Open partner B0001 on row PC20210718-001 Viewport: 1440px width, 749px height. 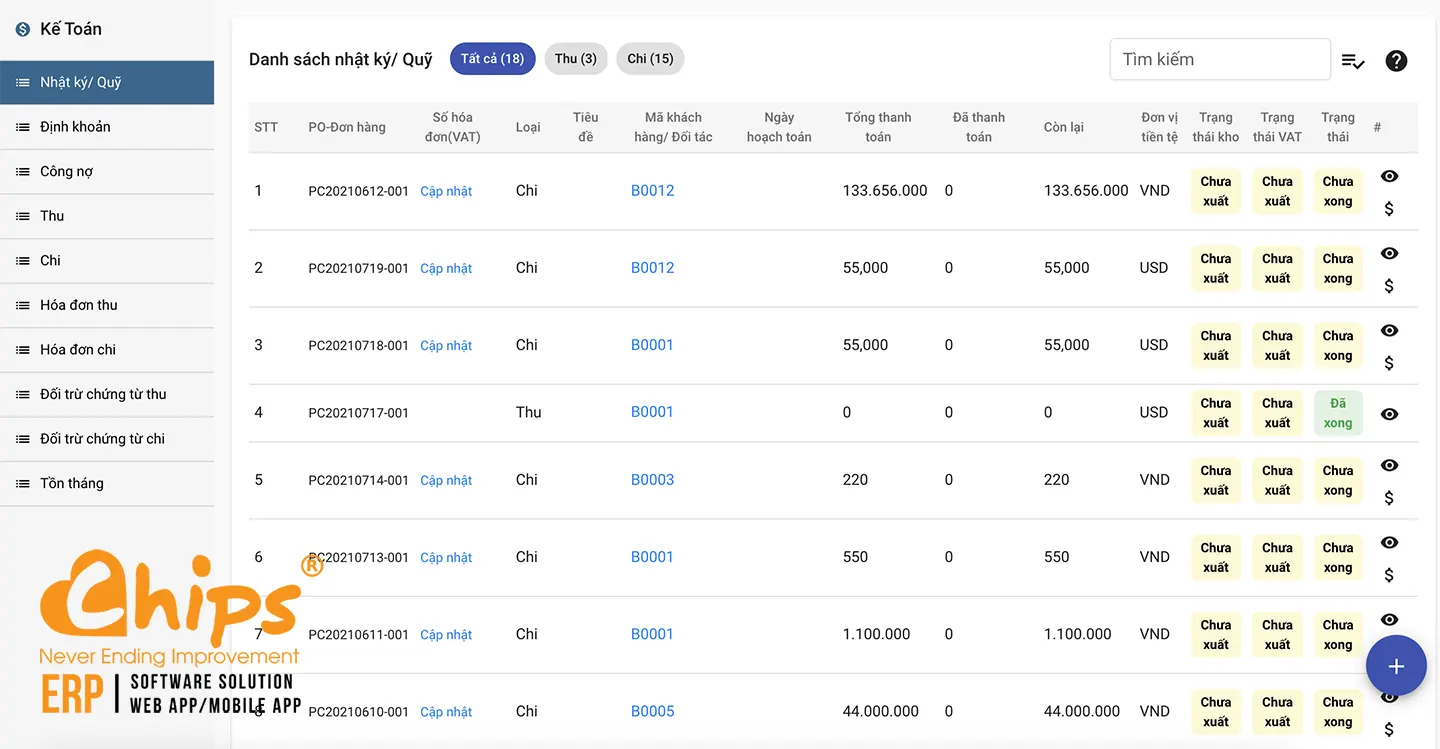pos(652,344)
